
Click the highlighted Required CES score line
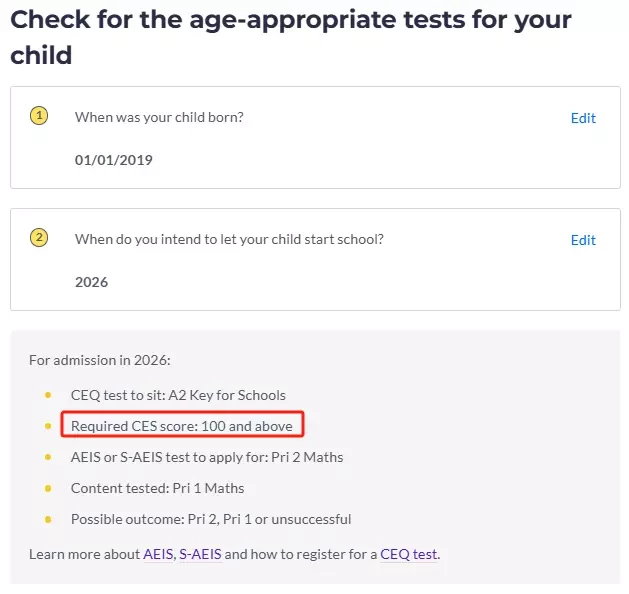point(182,426)
